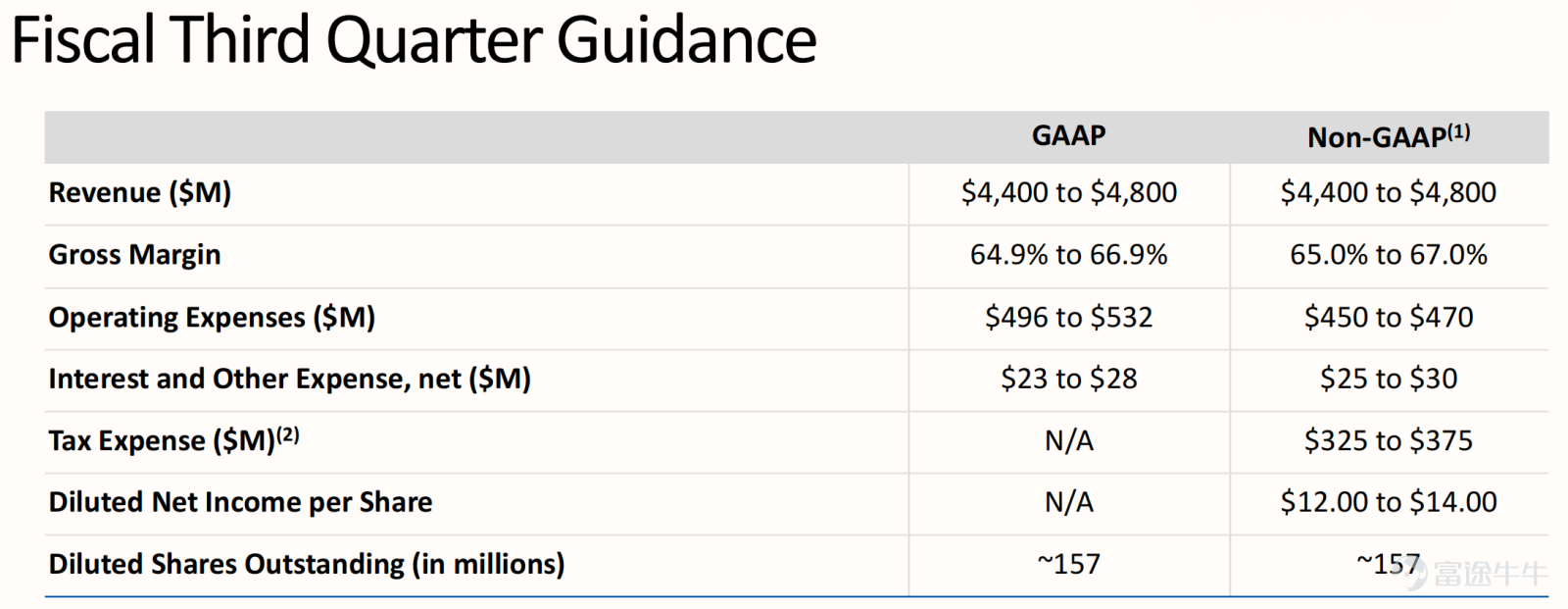Click GAAP operating expenses $496 to $532
This screenshot has height=609, width=1568.
coord(1069,317)
